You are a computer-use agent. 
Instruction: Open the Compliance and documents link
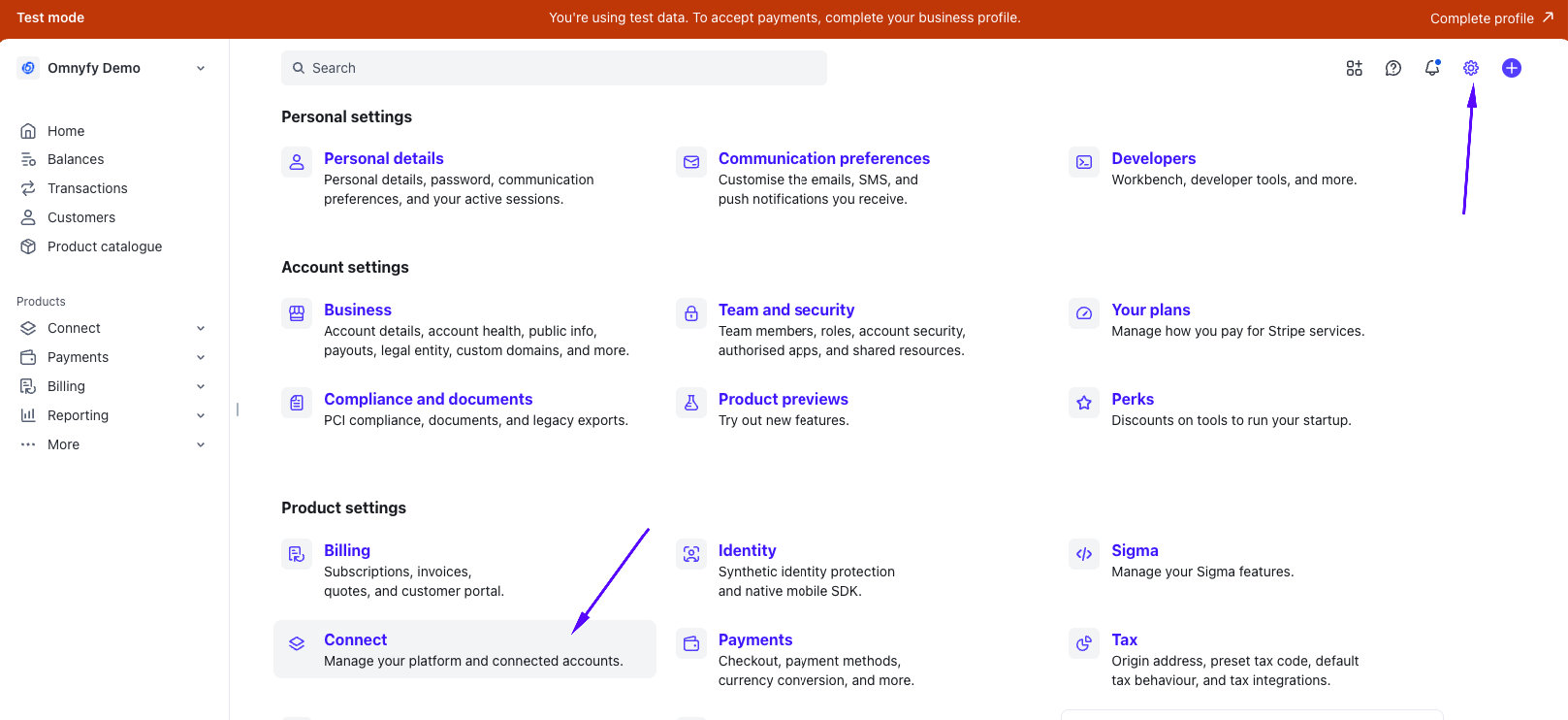429,399
